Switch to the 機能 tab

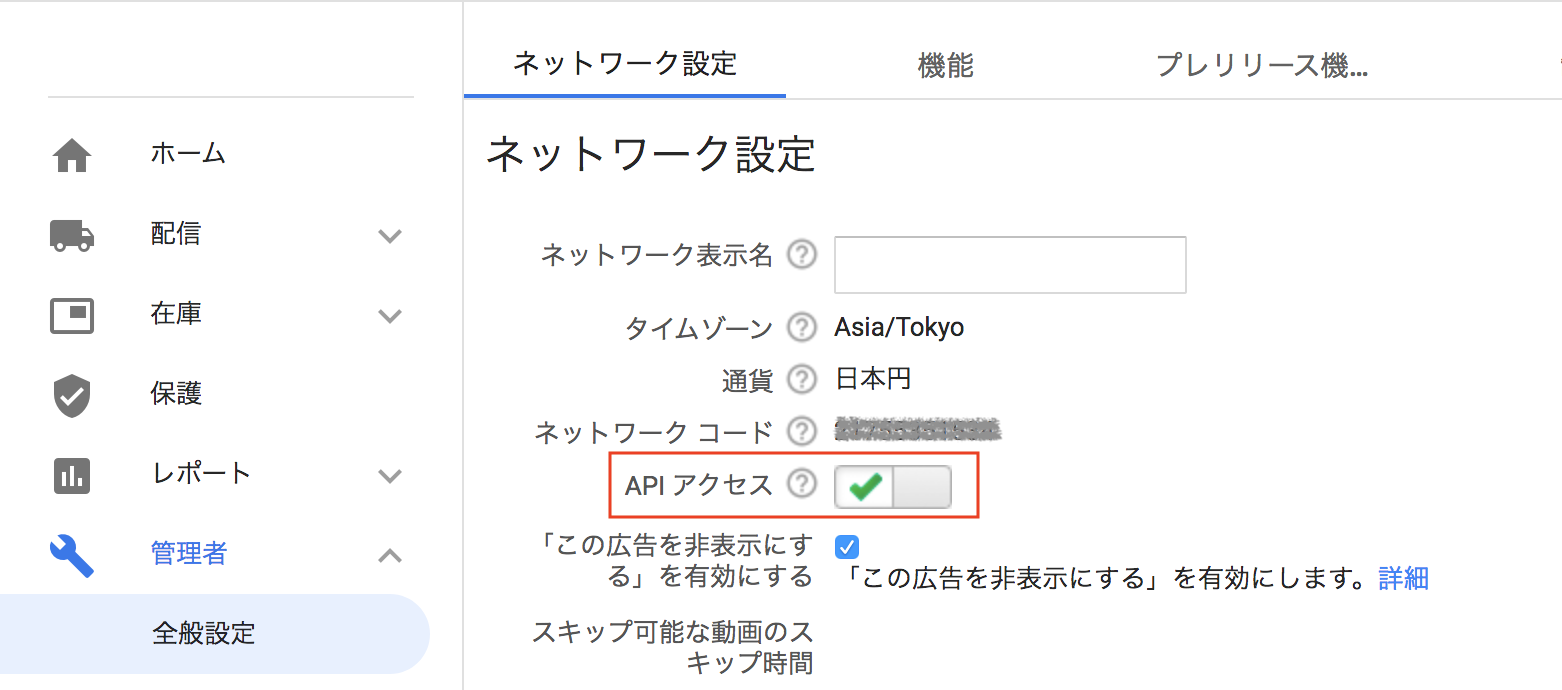946,66
